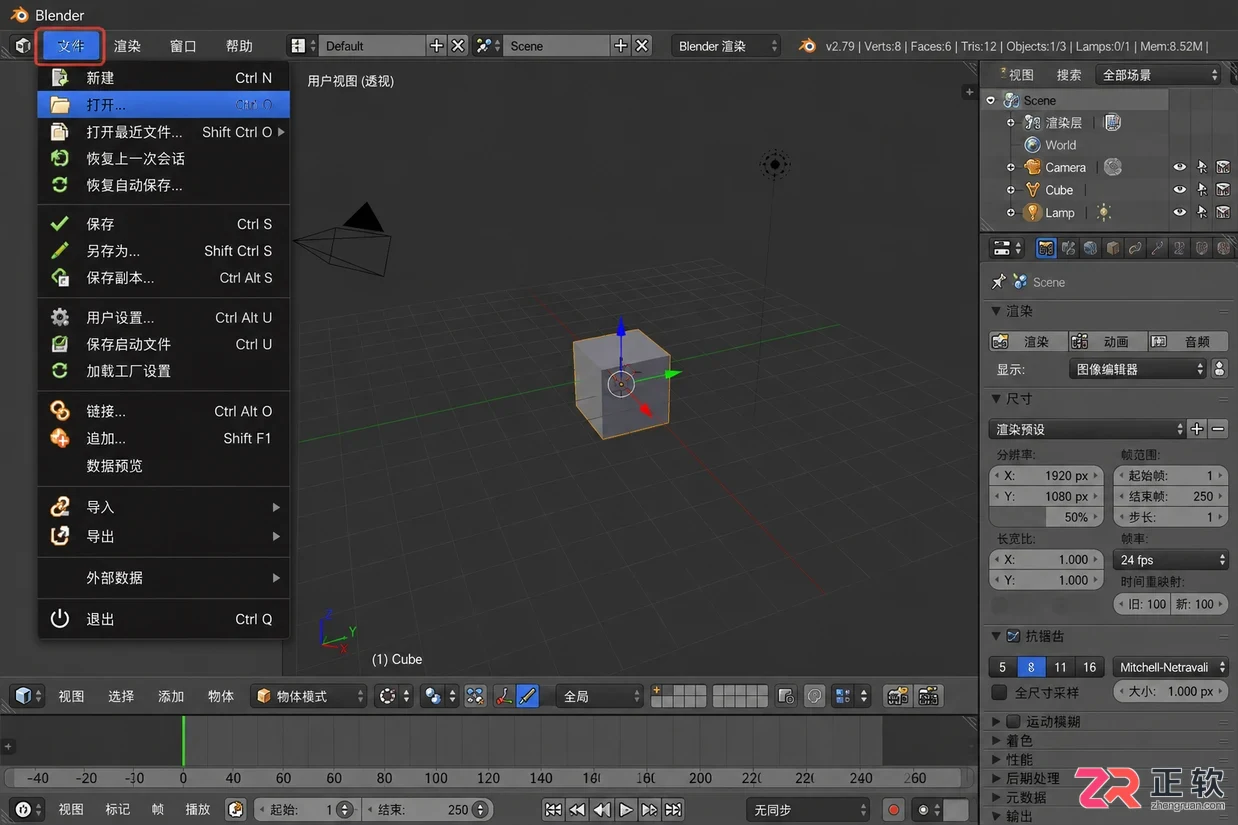The width and height of the screenshot is (1238, 825).
Task: Open the 24 fps frame rate dropdown
Action: click(x=1171, y=560)
